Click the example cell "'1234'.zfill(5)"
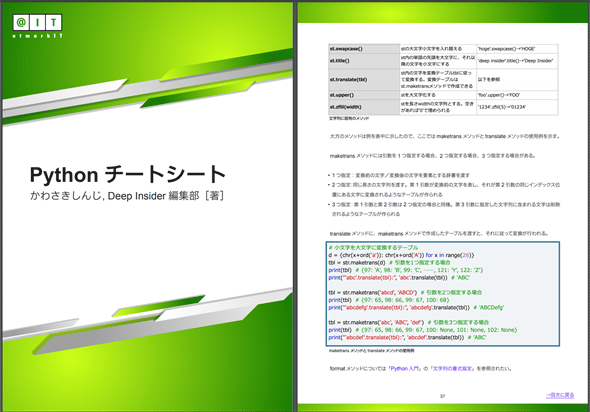 [x=517, y=107]
